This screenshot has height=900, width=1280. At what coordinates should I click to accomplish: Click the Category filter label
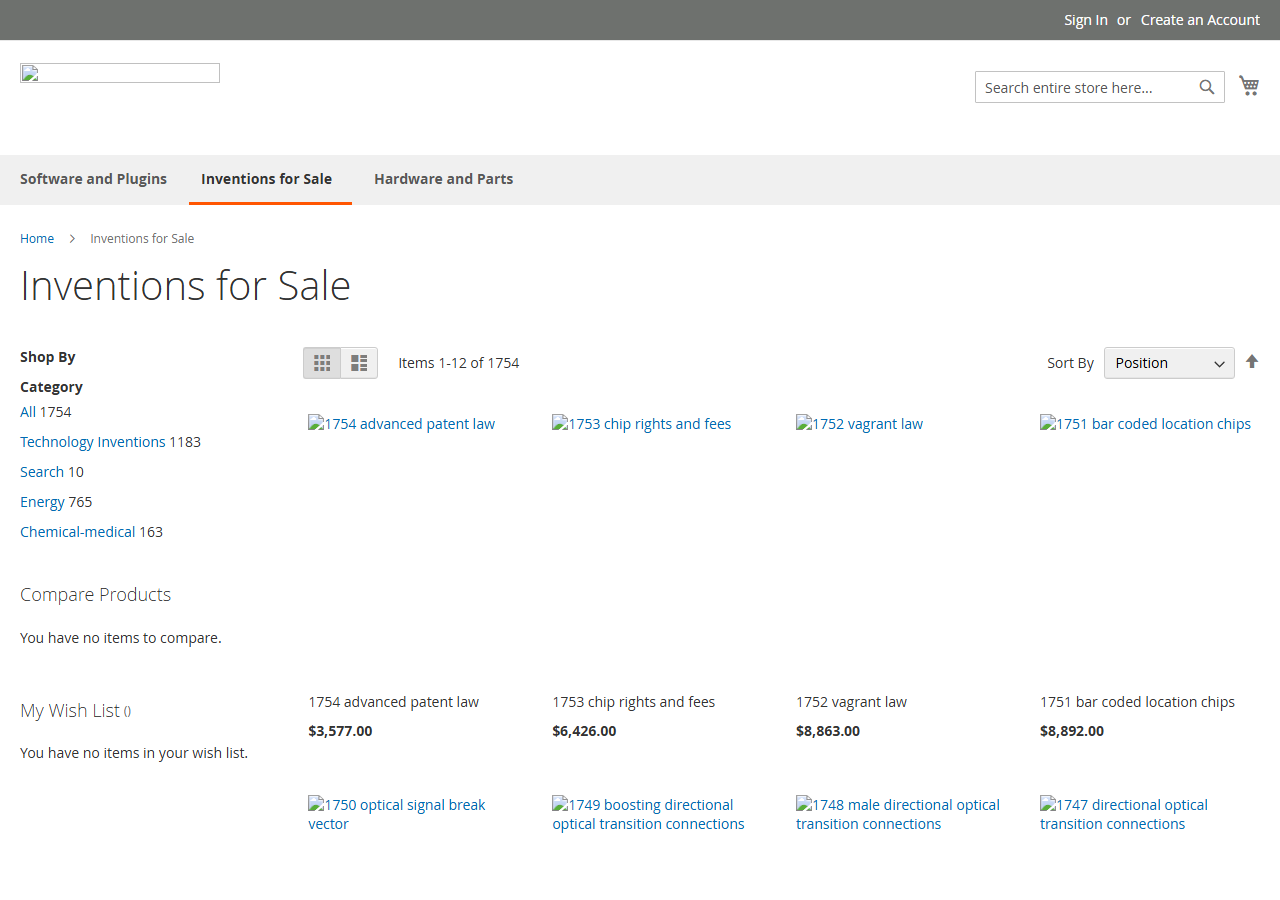51,387
